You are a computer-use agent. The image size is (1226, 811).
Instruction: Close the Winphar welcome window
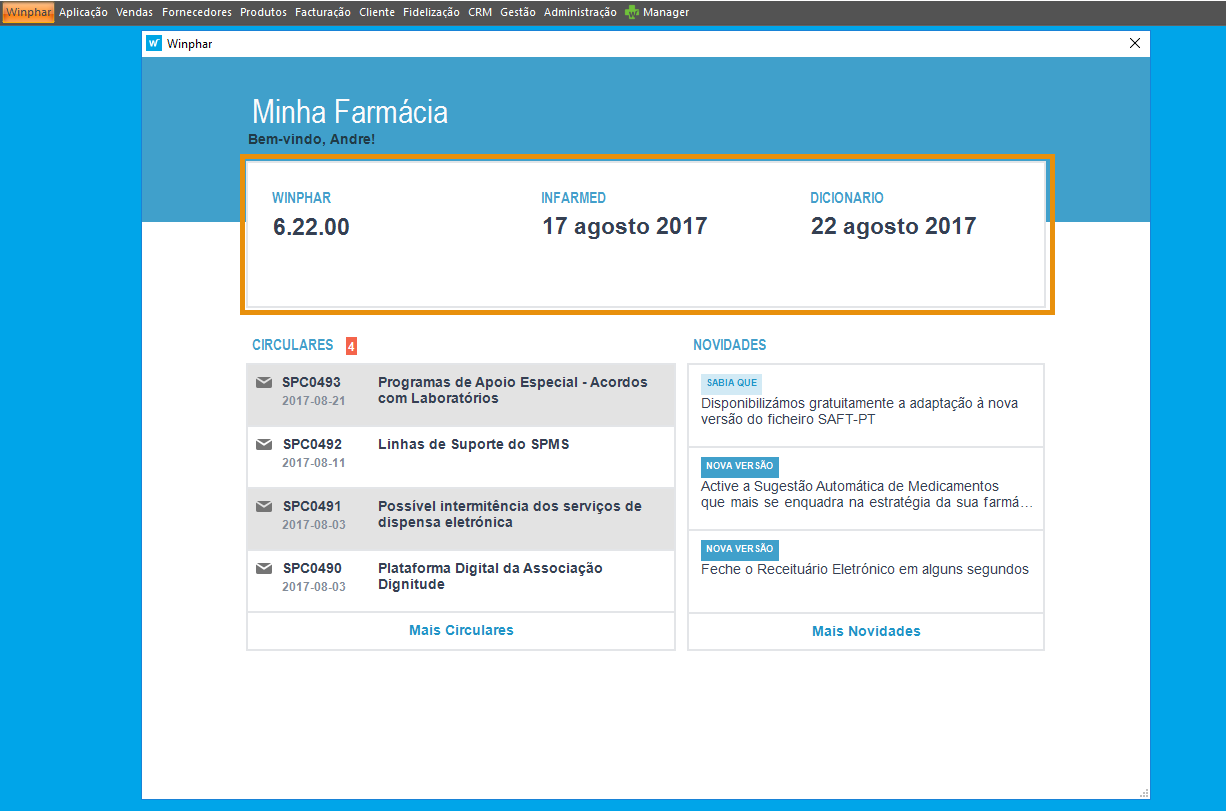pos(1134,44)
